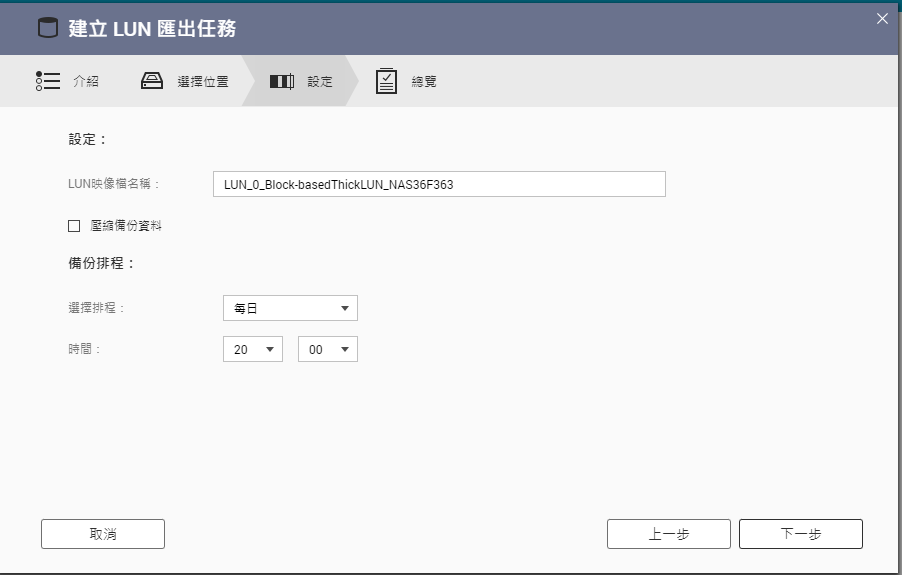Switch to the 選擇位置 wizard step
902x575 pixels.
click(x=203, y=82)
